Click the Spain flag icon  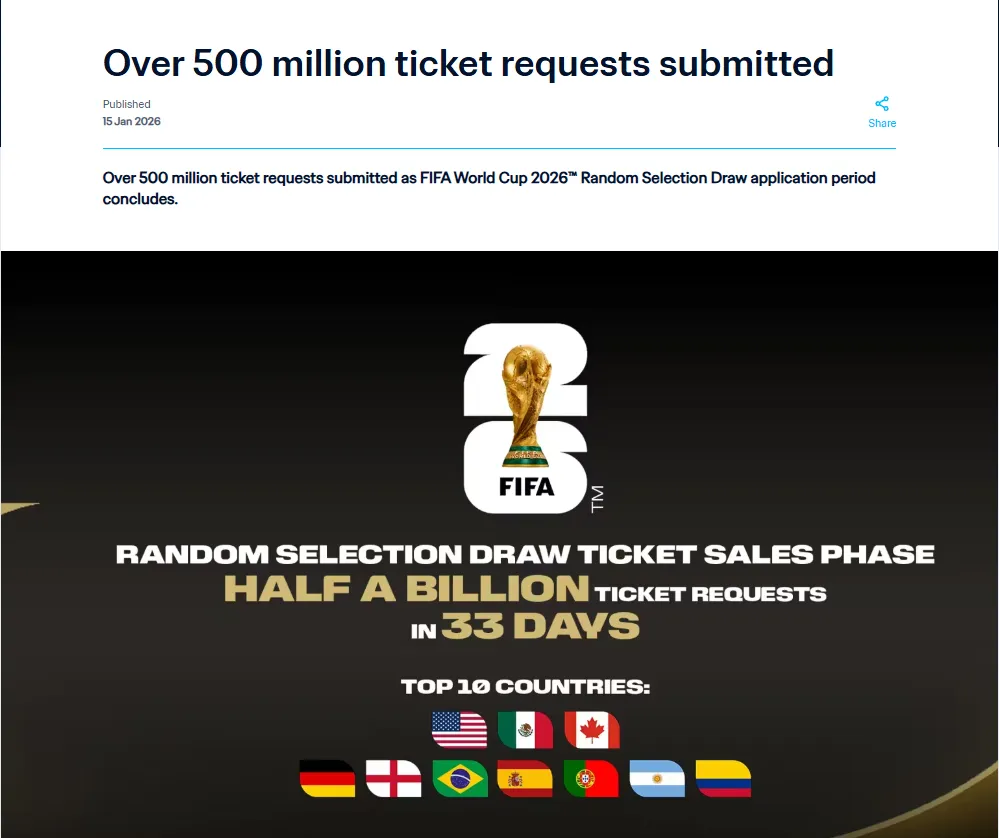[x=525, y=778]
